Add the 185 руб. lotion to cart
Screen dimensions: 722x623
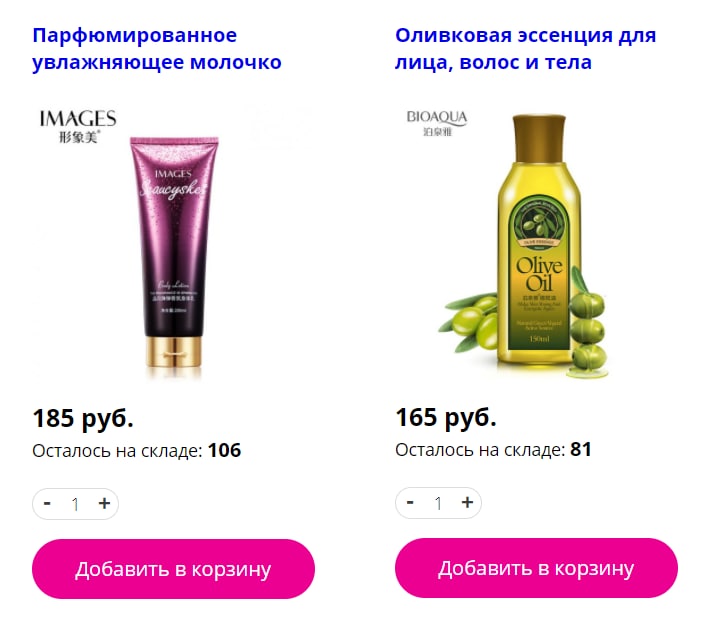pyautogui.click(x=173, y=569)
